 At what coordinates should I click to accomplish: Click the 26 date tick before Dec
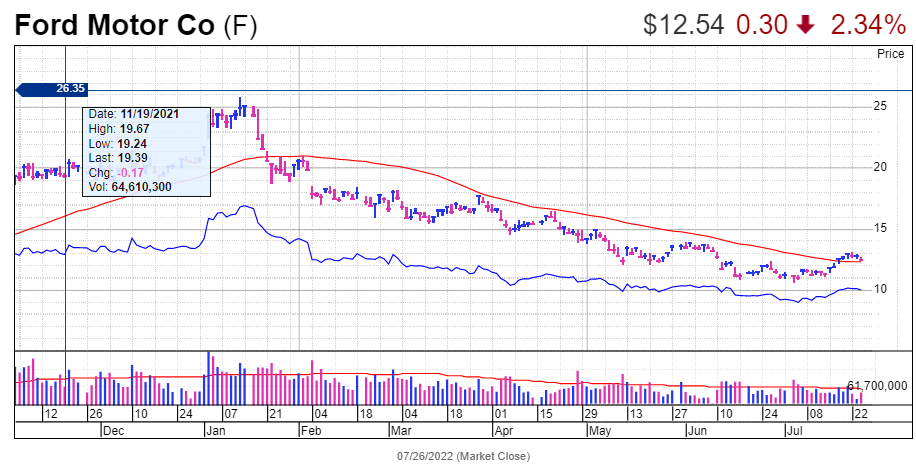point(95,414)
